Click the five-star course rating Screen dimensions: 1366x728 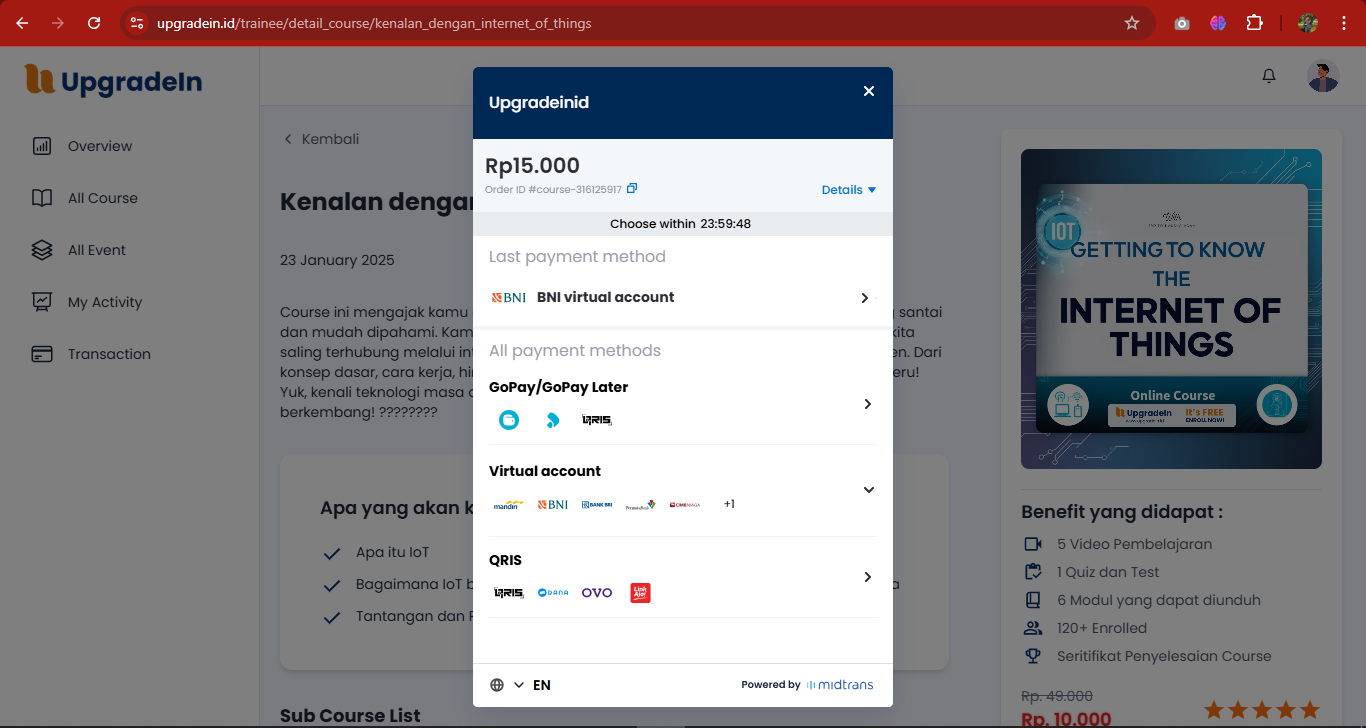tap(1261, 710)
